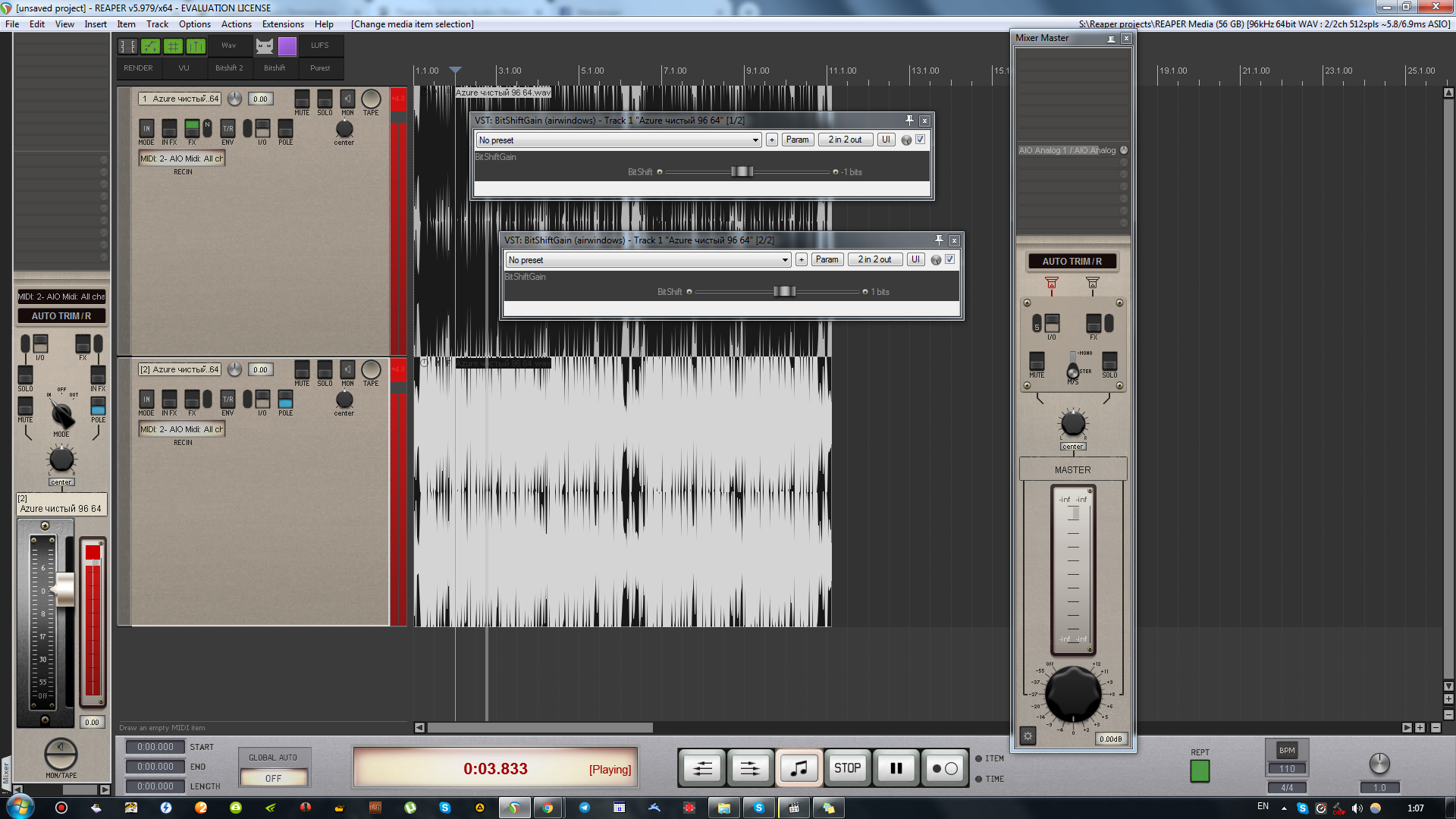This screenshot has width=1456, height=819.
Task: Click the Chrome icon in taskbar
Action: (548, 808)
